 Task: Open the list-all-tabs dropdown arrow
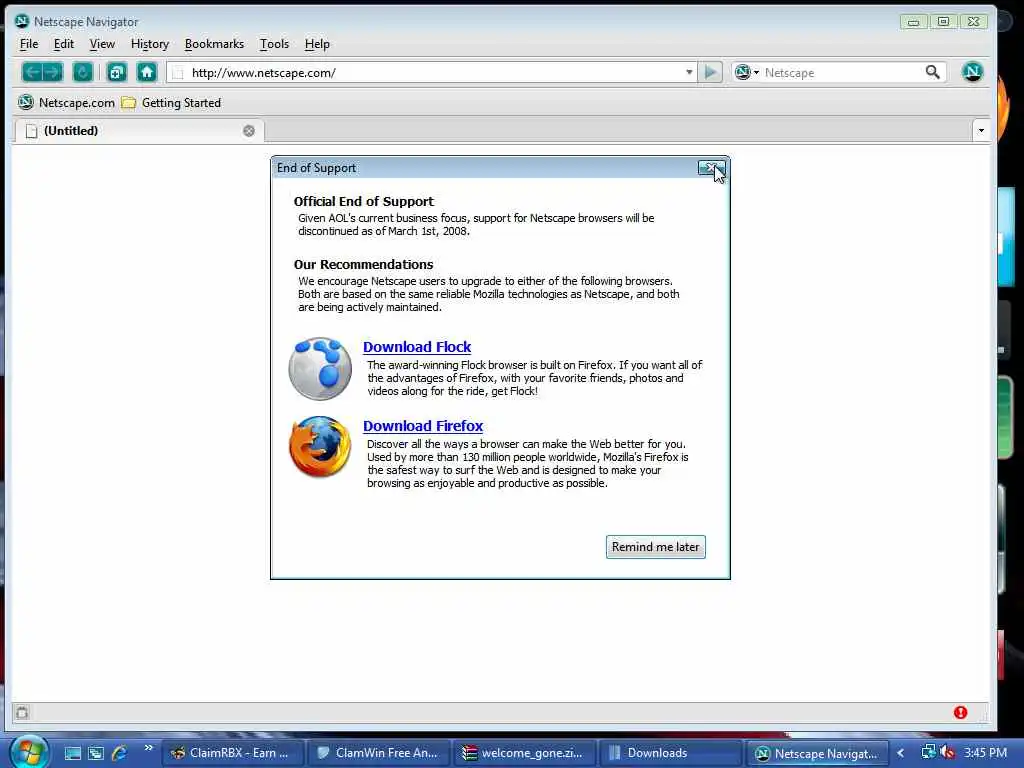[x=981, y=131]
